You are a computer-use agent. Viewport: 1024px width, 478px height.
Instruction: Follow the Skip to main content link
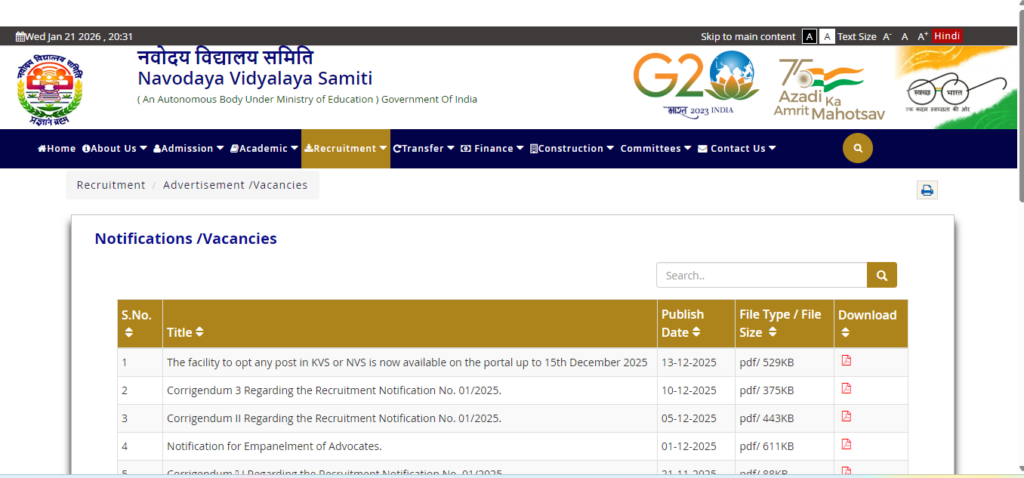point(748,37)
